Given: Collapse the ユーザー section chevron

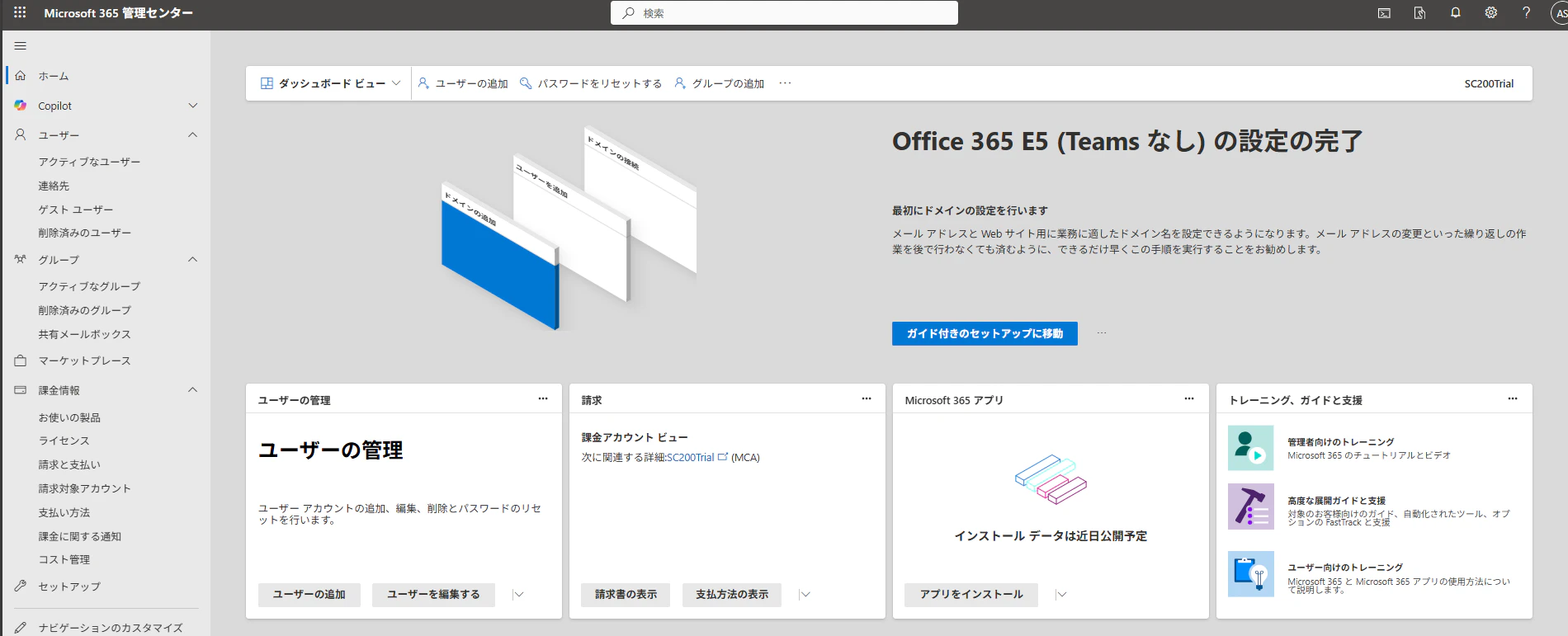Looking at the screenshot, I should click(x=193, y=134).
